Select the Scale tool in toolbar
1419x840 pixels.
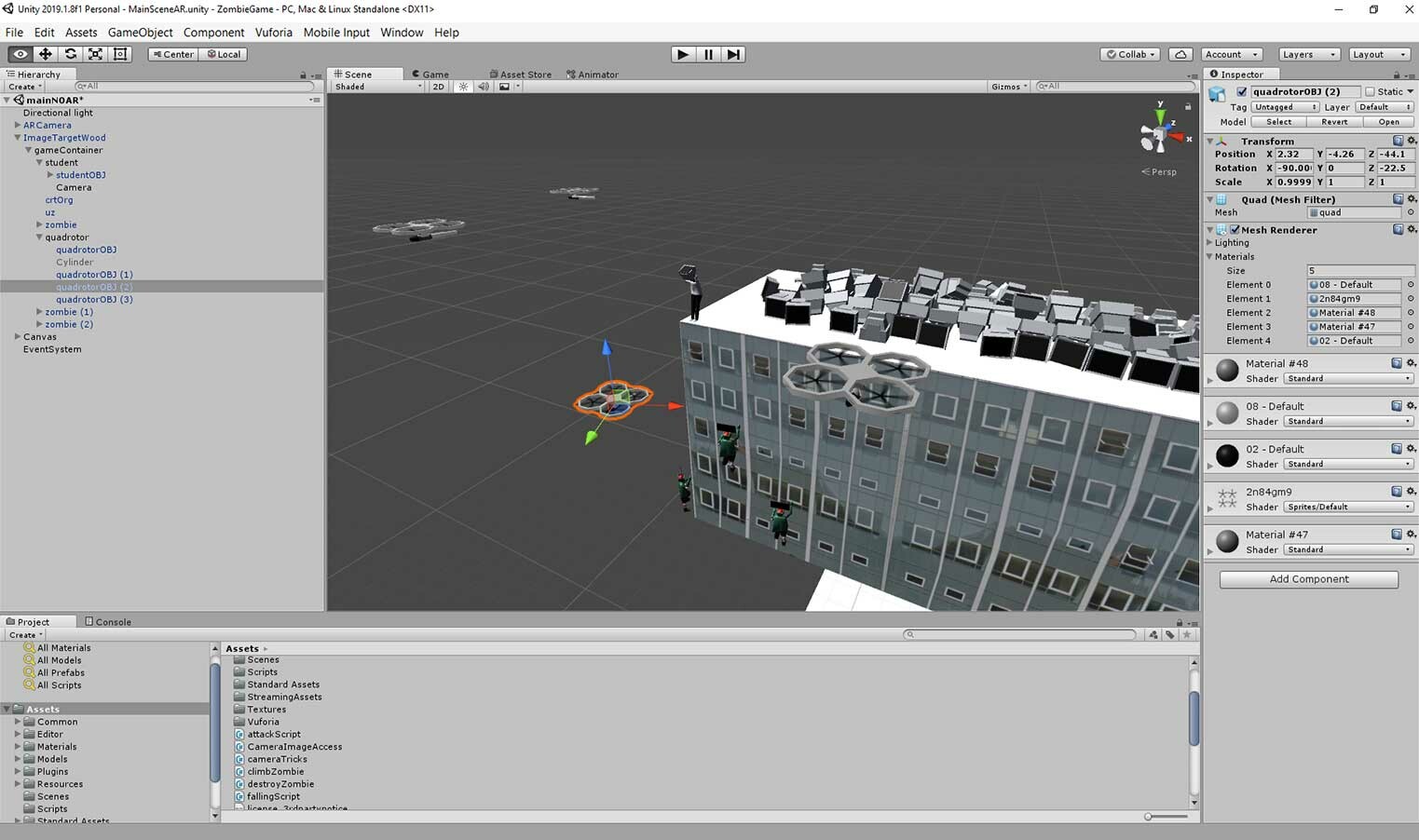(95, 54)
